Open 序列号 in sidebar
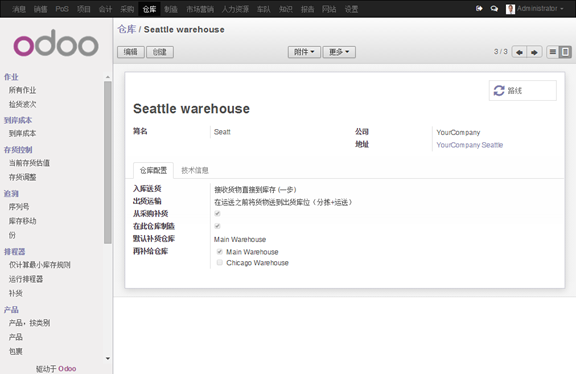The width and height of the screenshot is (576, 374). [19, 206]
